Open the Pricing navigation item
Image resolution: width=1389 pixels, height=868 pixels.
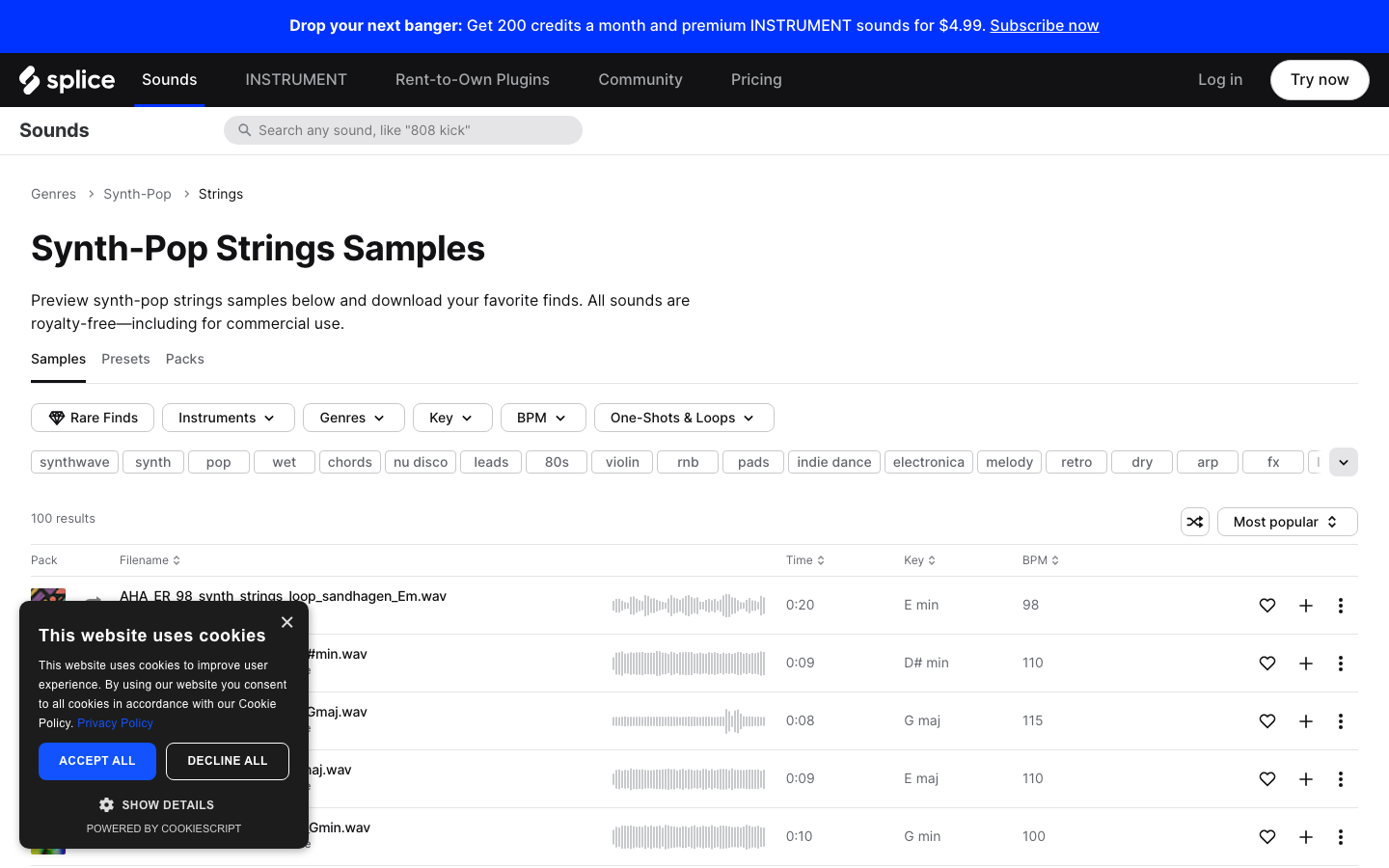click(756, 80)
